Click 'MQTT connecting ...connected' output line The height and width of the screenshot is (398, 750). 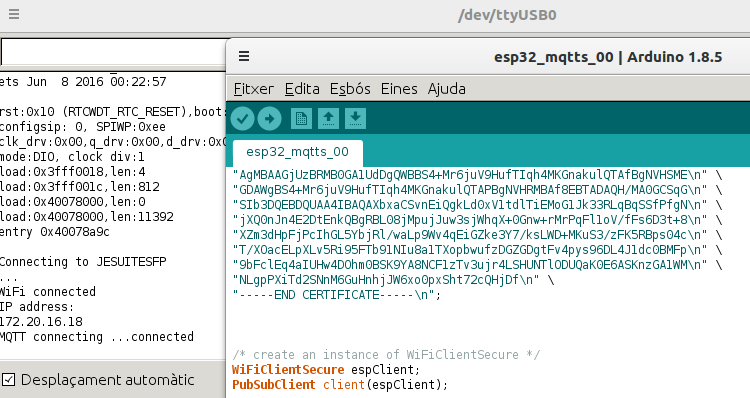point(97,337)
